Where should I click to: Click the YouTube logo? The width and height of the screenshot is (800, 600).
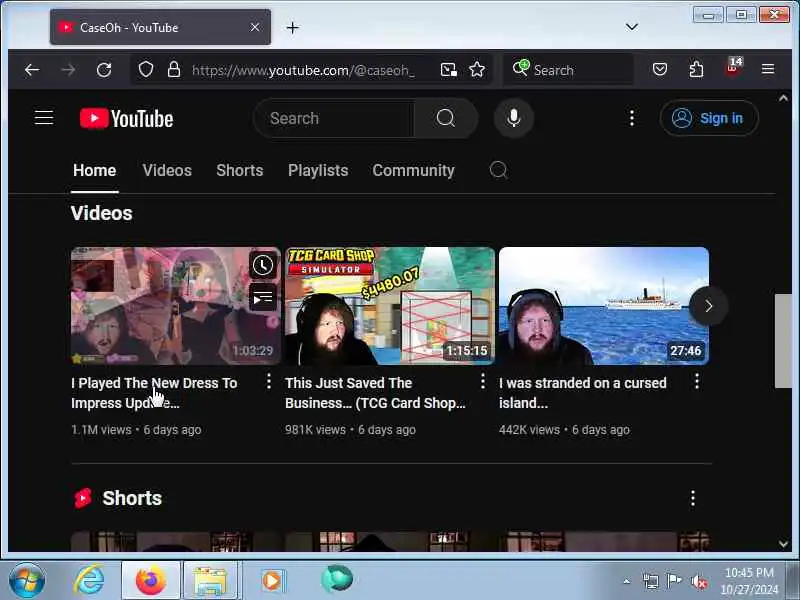point(127,118)
